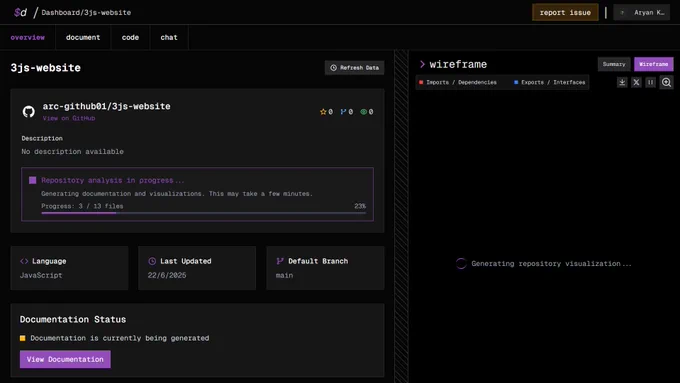This screenshot has height=383, width=680.
Task: Pause the wireframe visualization
Action: click(651, 82)
